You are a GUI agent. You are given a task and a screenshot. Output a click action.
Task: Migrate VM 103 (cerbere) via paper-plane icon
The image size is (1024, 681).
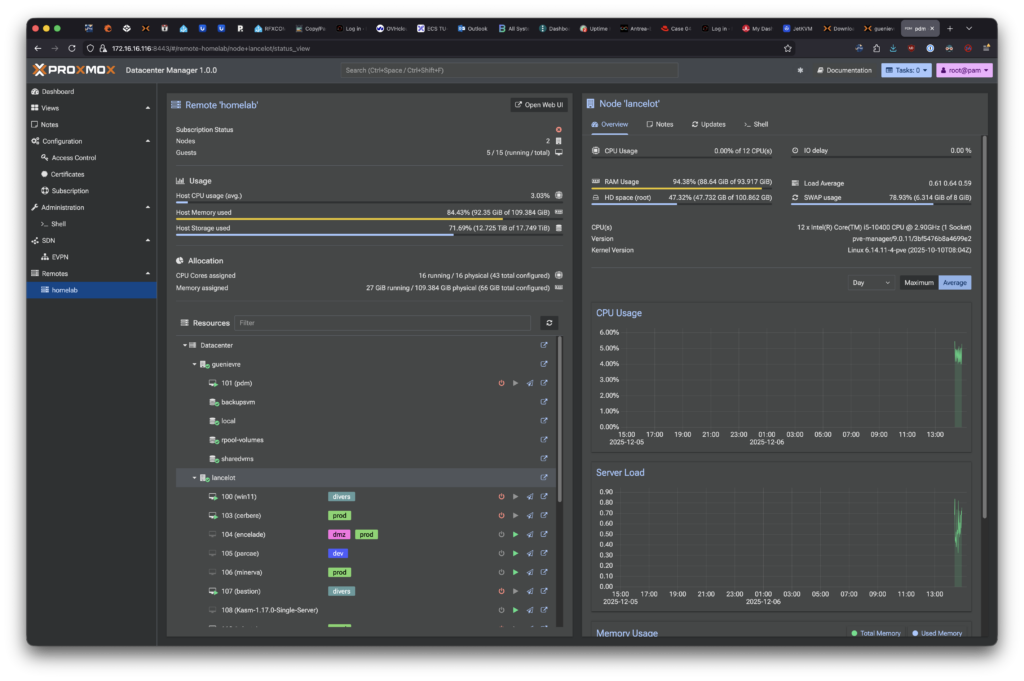coord(530,515)
